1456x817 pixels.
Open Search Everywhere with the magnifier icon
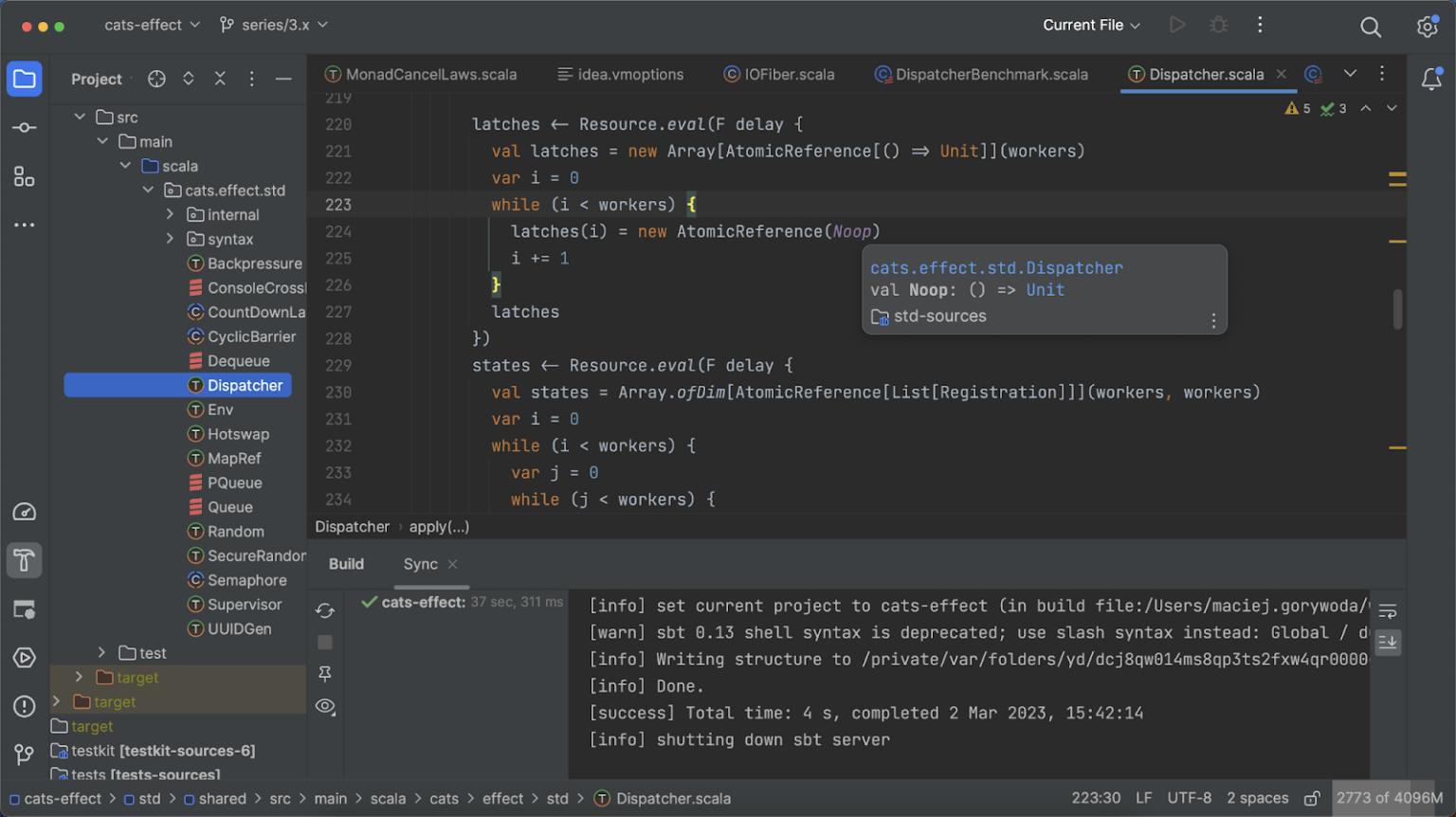point(1371,27)
